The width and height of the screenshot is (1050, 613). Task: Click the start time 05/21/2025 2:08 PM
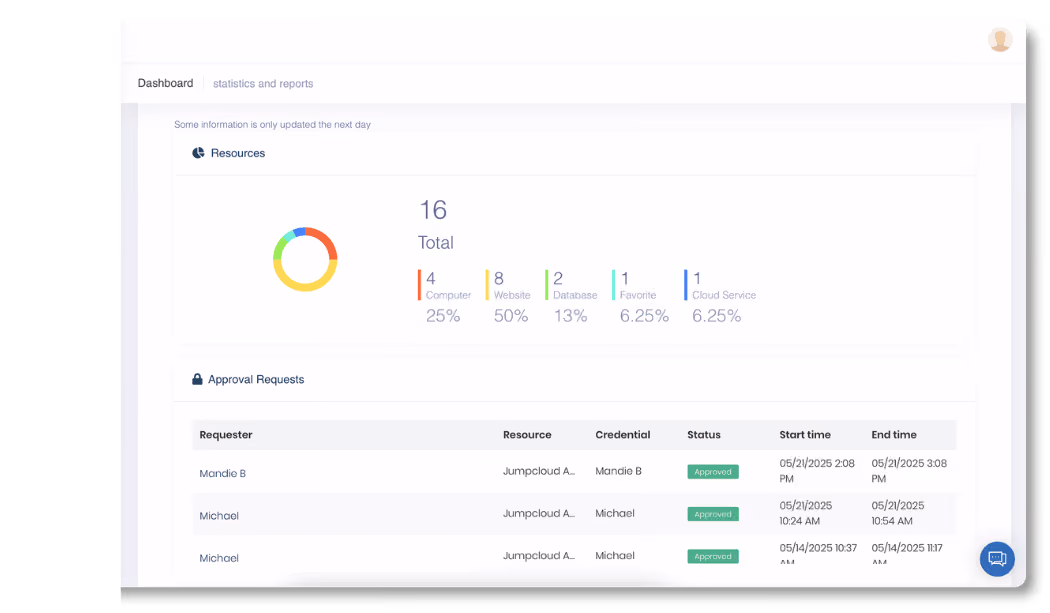pyautogui.click(x=817, y=471)
